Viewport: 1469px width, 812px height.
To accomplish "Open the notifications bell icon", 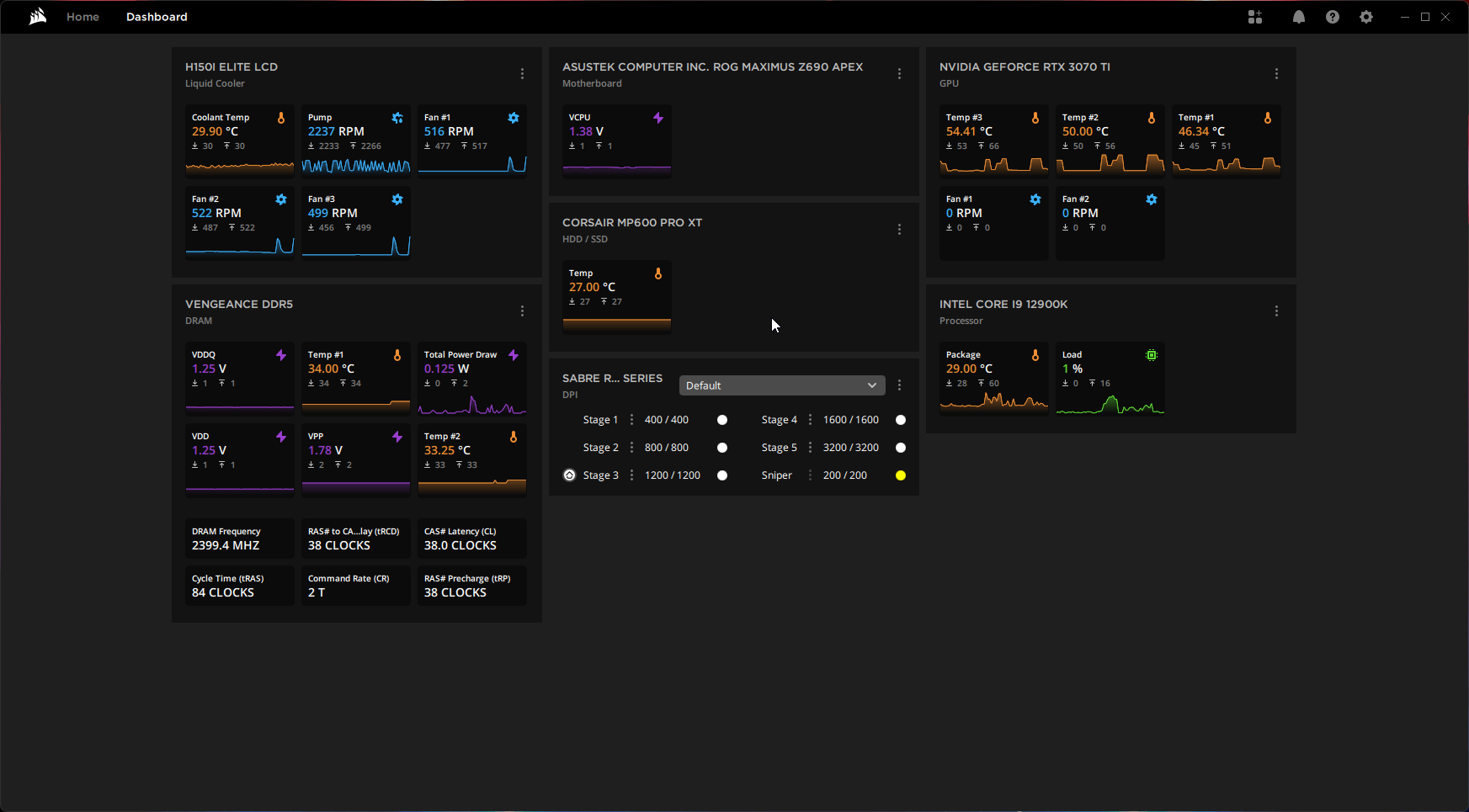I will [x=1298, y=17].
